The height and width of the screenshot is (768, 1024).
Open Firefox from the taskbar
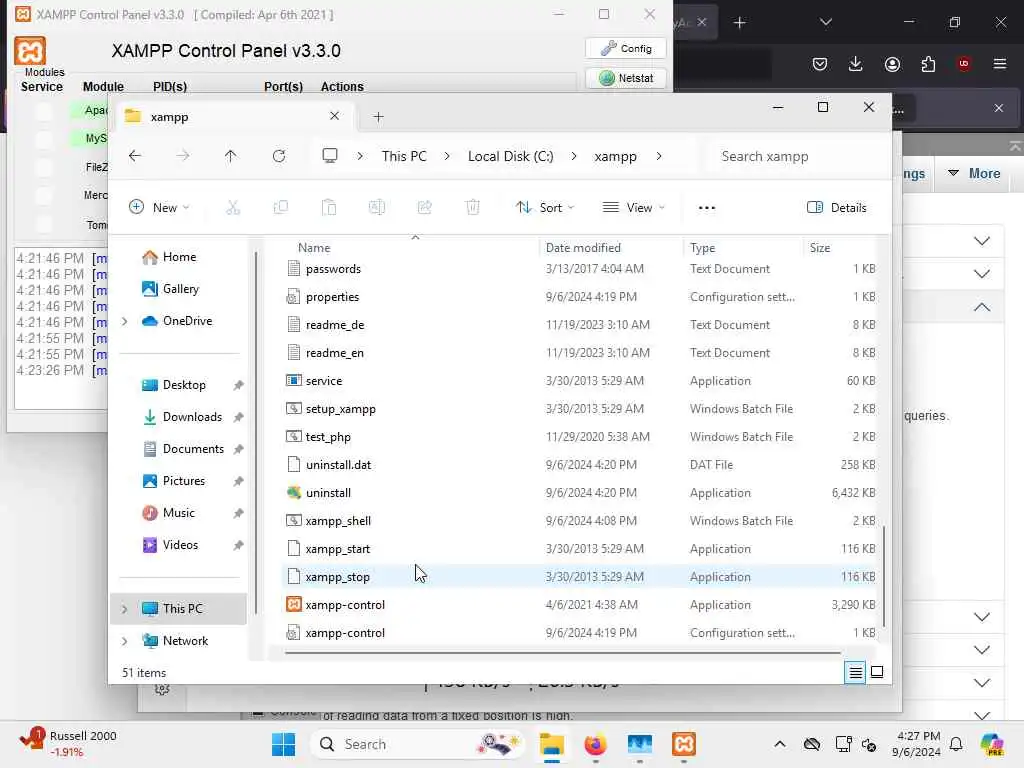(595, 744)
